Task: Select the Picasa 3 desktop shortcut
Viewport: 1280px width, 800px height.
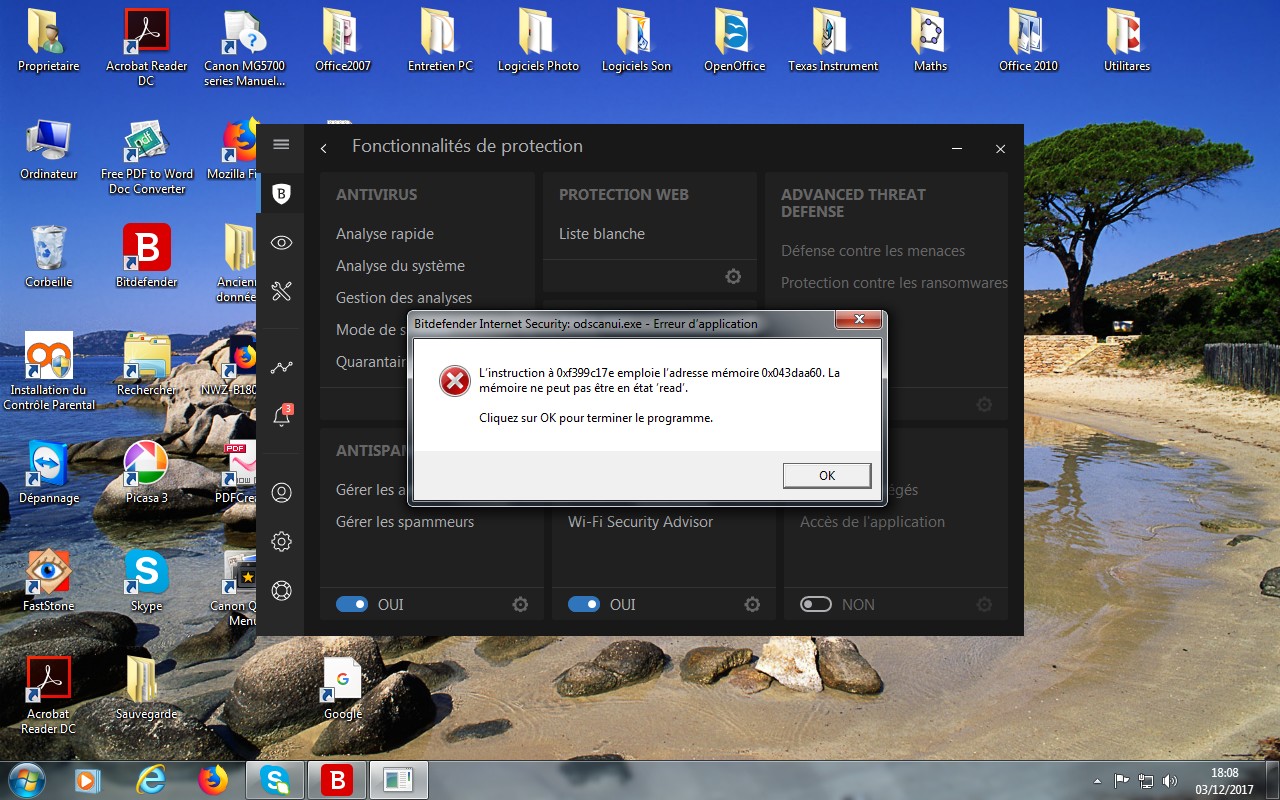Action: click(147, 473)
